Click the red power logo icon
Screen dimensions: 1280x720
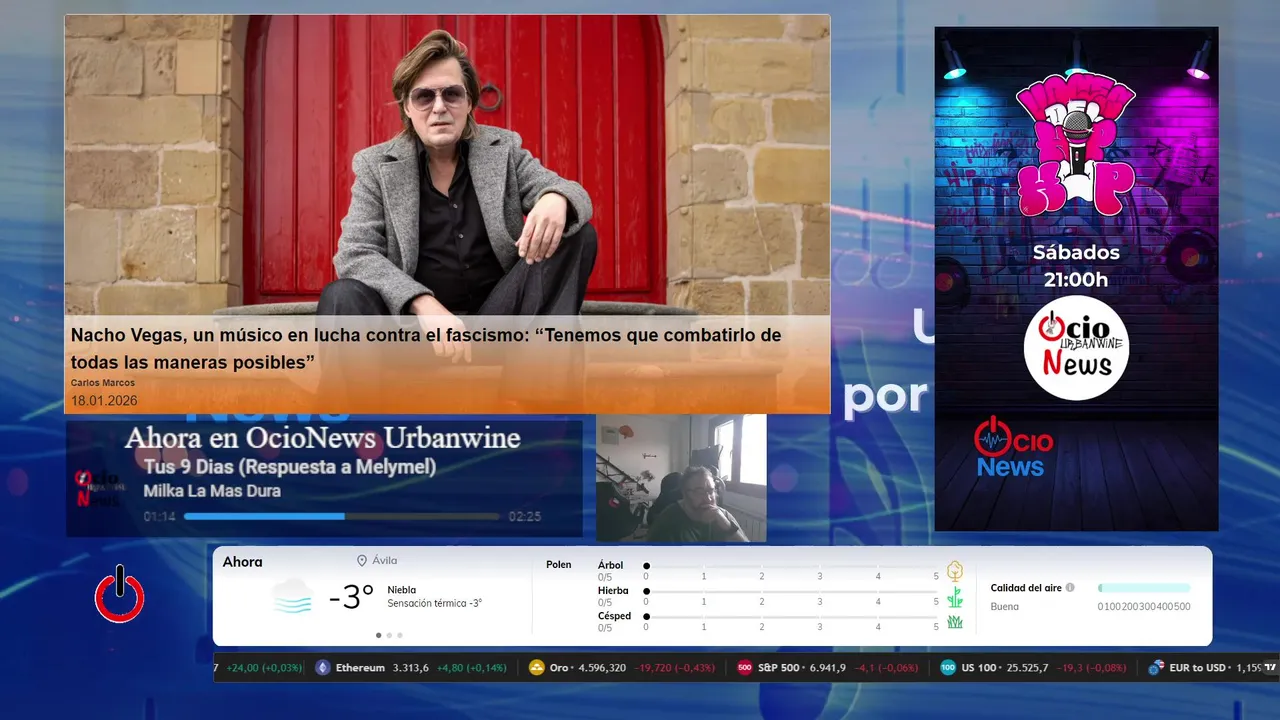pyautogui.click(x=120, y=594)
